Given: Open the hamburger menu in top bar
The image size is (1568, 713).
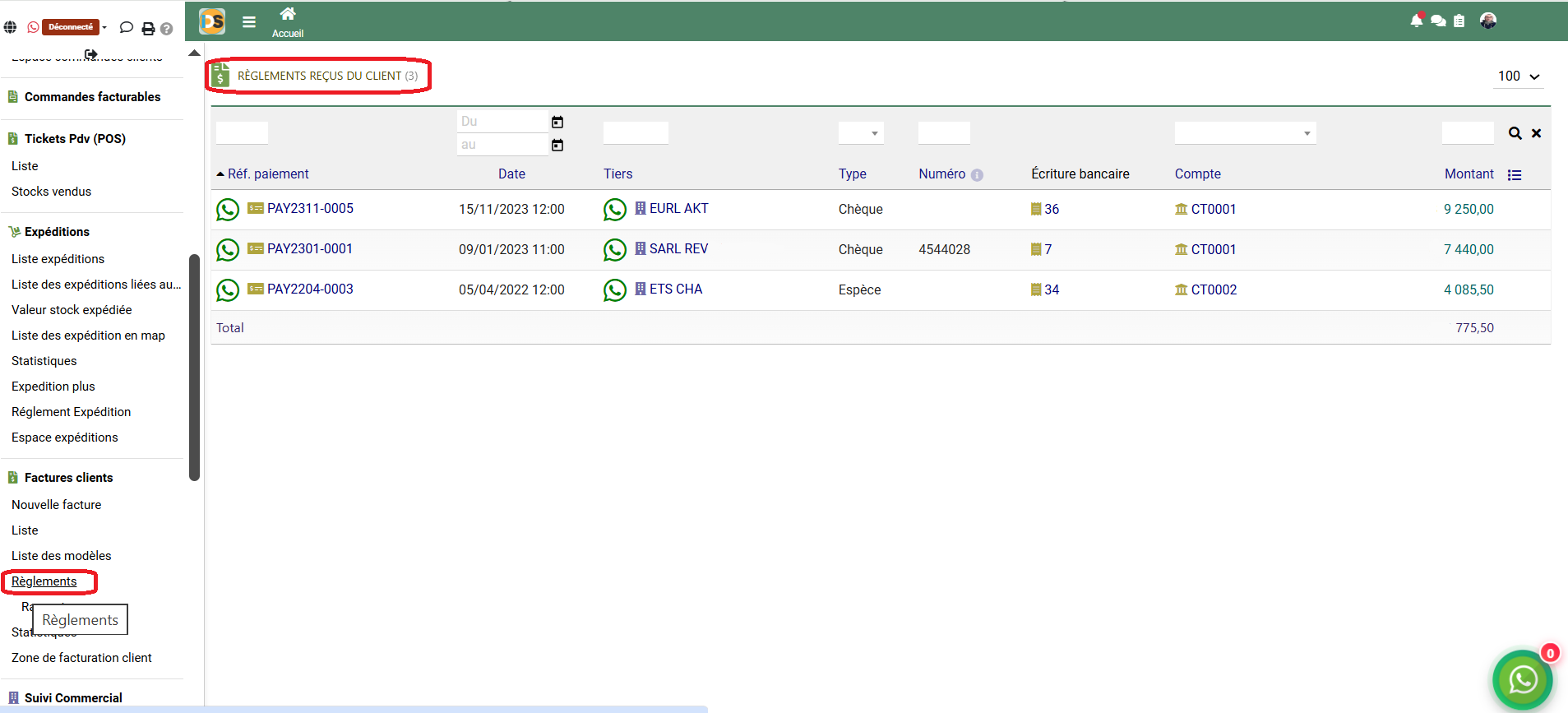Looking at the screenshot, I should pyautogui.click(x=249, y=22).
